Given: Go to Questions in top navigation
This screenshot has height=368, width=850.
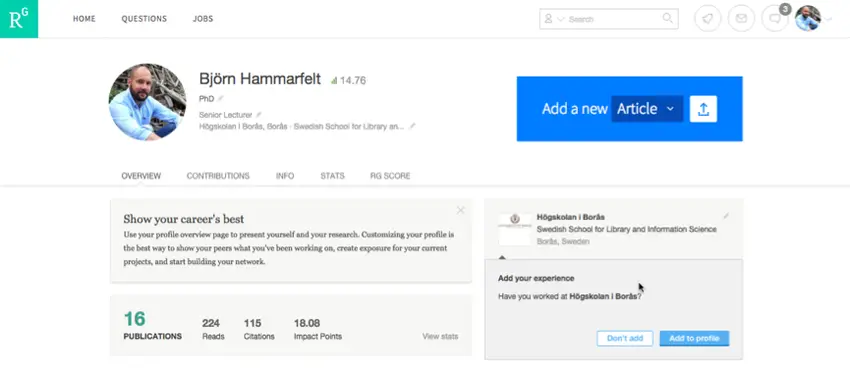Looking at the screenshot, I should pyautogui.click(x=144, y=19).
